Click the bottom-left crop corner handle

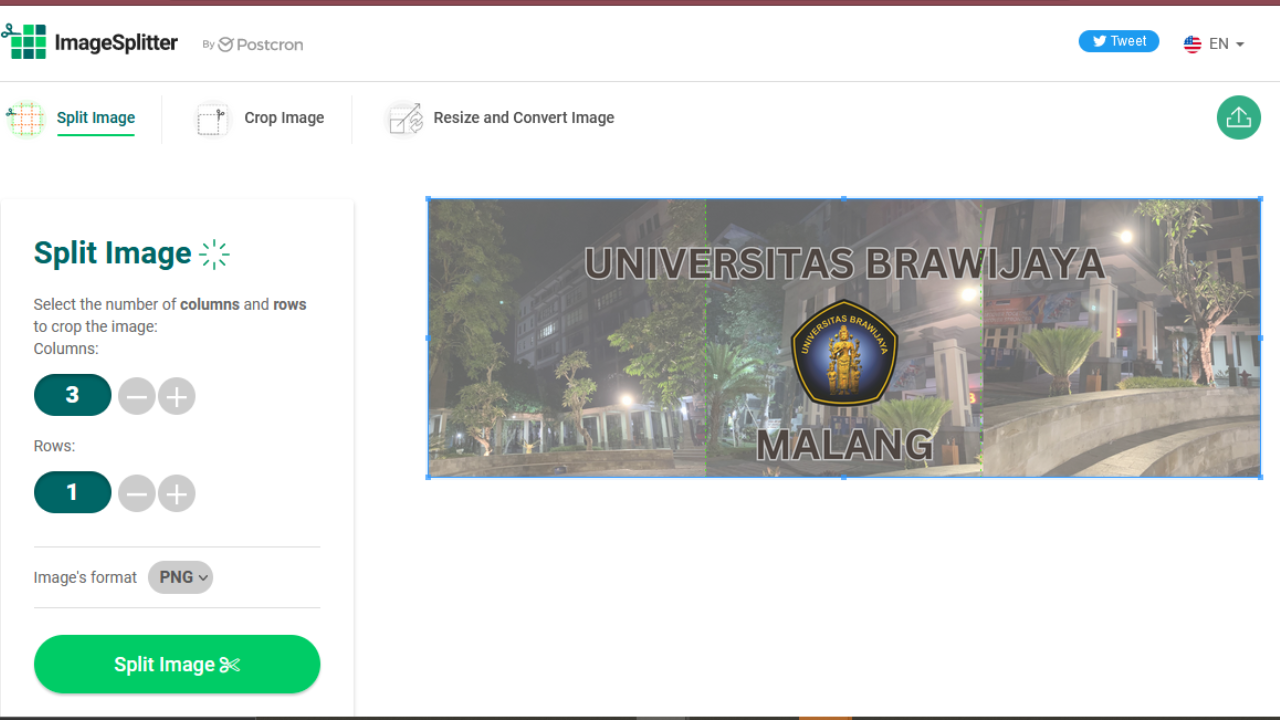coord(428,477)
